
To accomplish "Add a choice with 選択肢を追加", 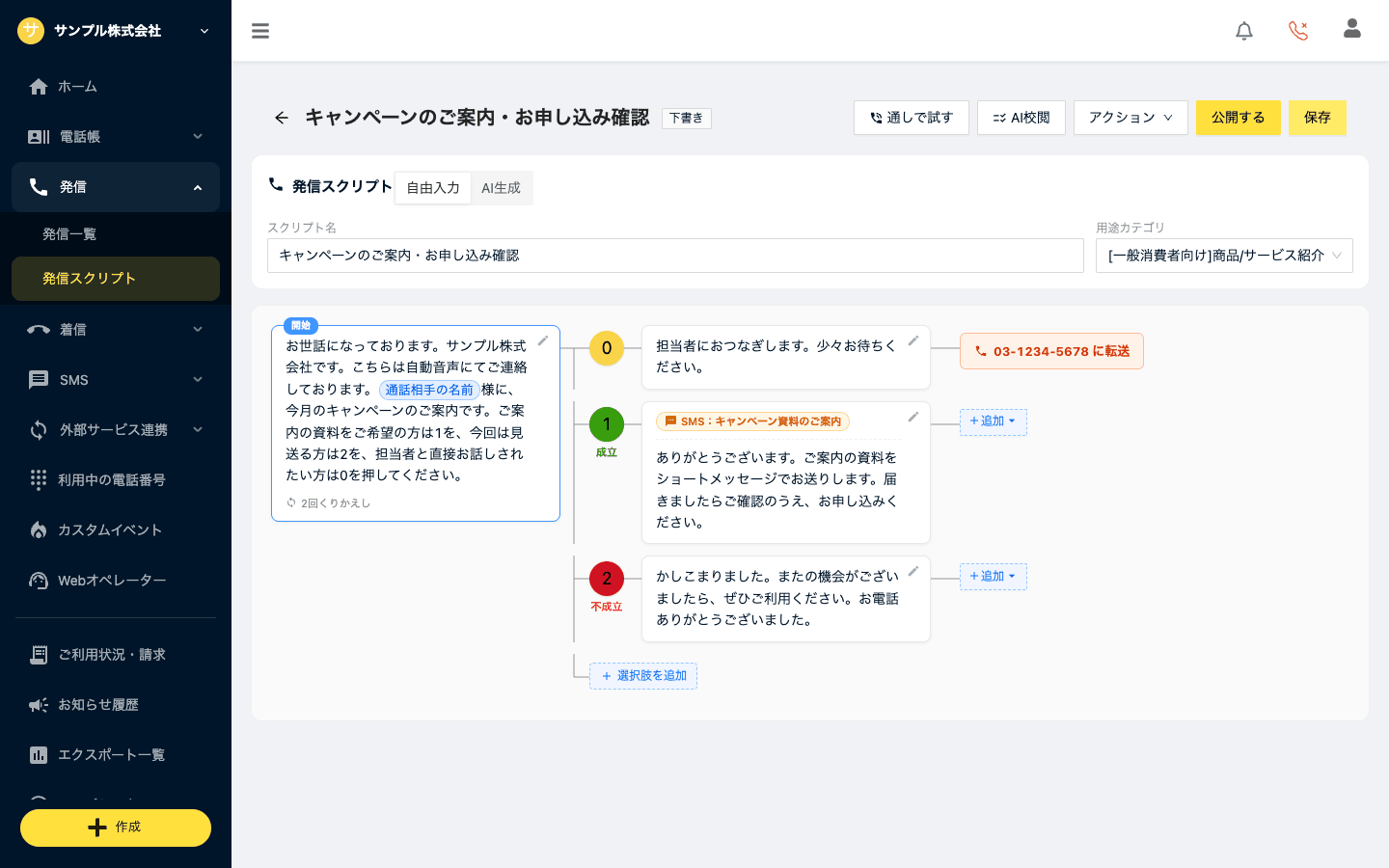I will [x=643, y=676].
